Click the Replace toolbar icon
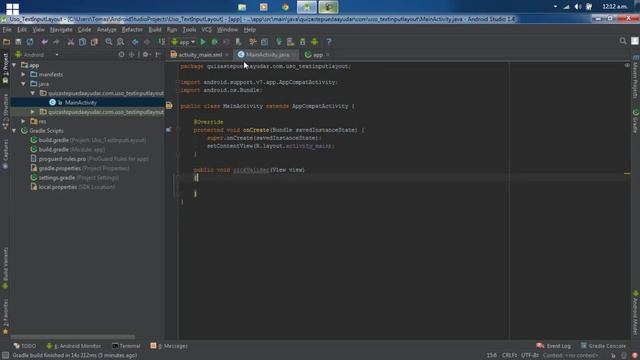640x360 pixels. pos(120,42)
